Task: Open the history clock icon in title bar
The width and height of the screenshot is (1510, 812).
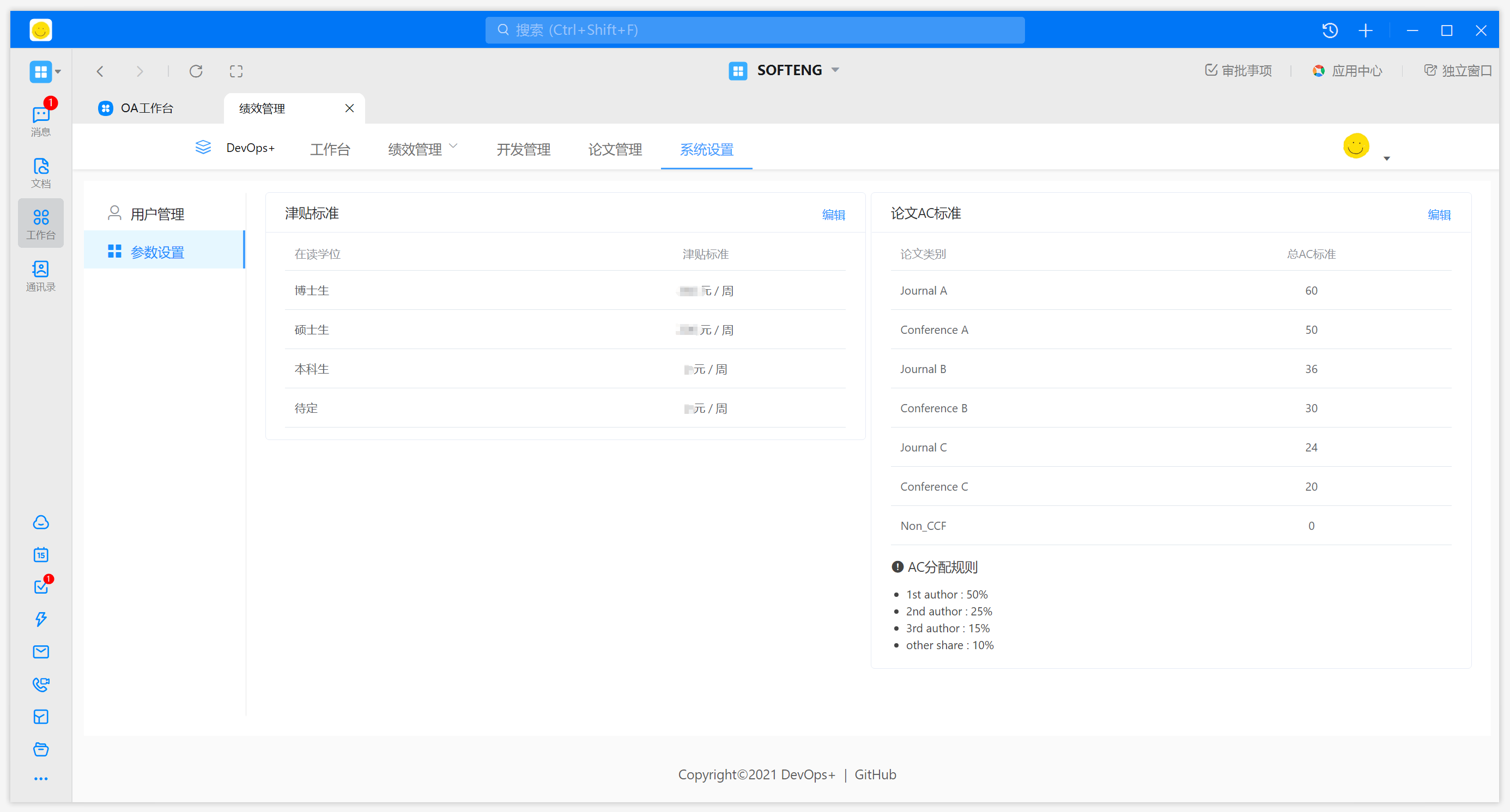Action: tap(1330, 30)
